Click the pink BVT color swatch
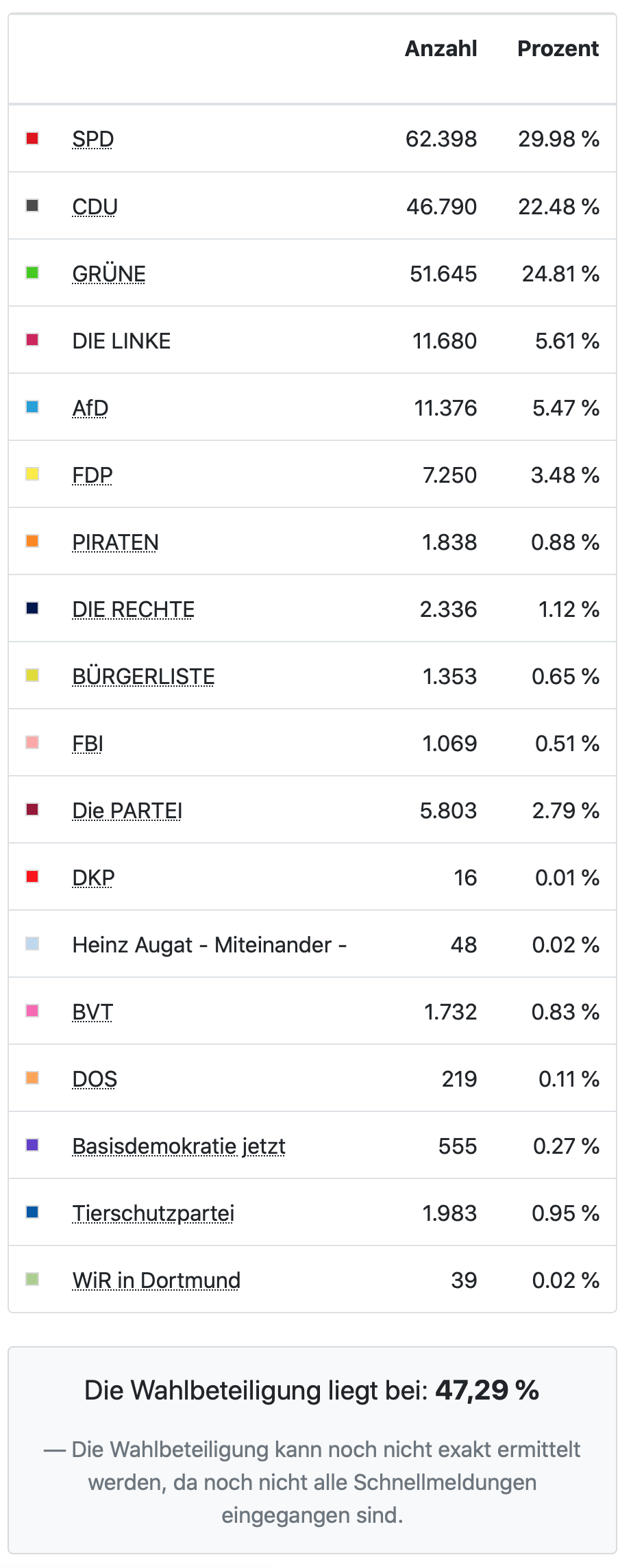 32,1011
